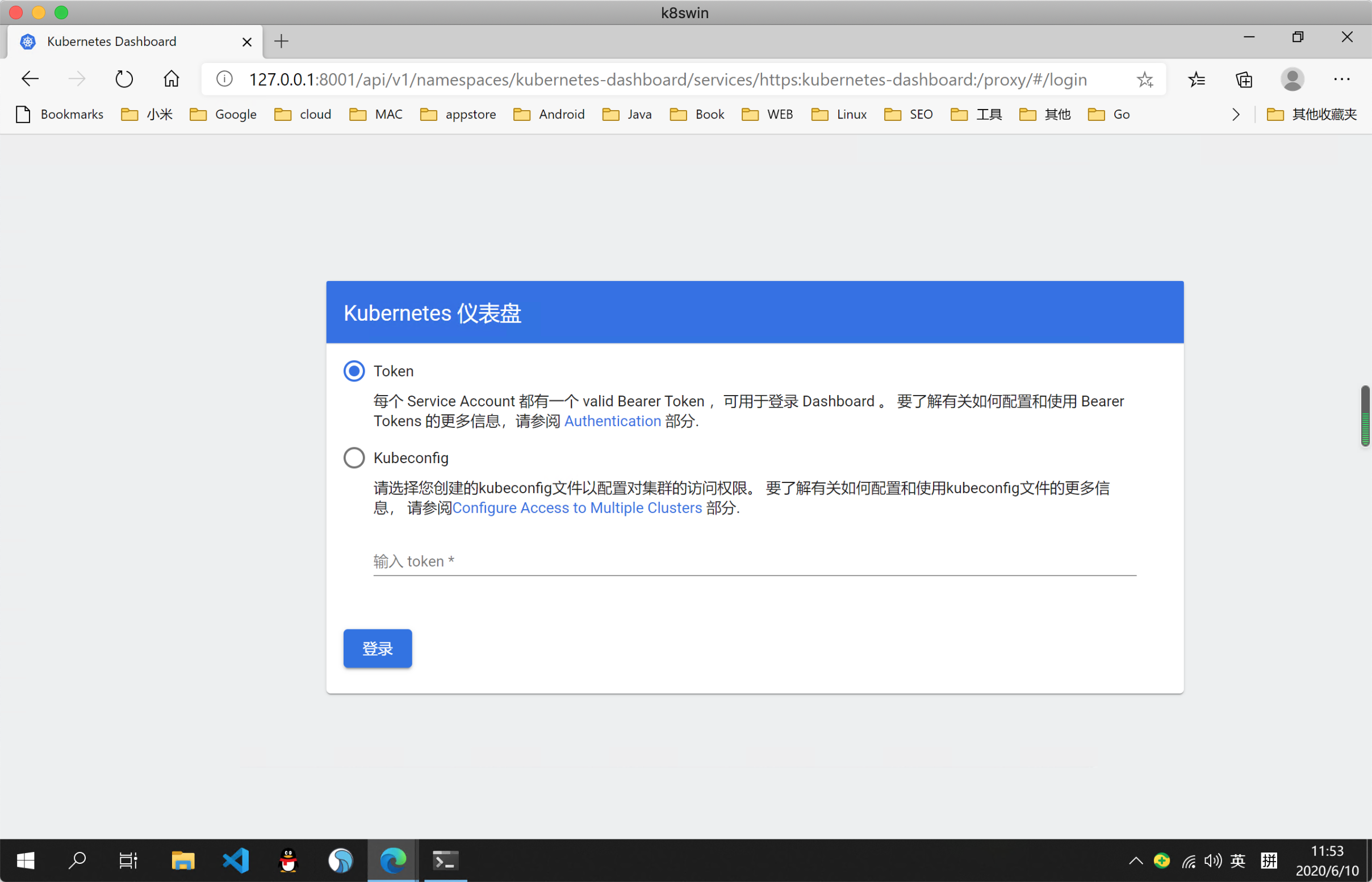The height and width of the screenshot is (882, 1372).
Task: Open the taskbar clock and date
Action: click(x=1327, y=860)
